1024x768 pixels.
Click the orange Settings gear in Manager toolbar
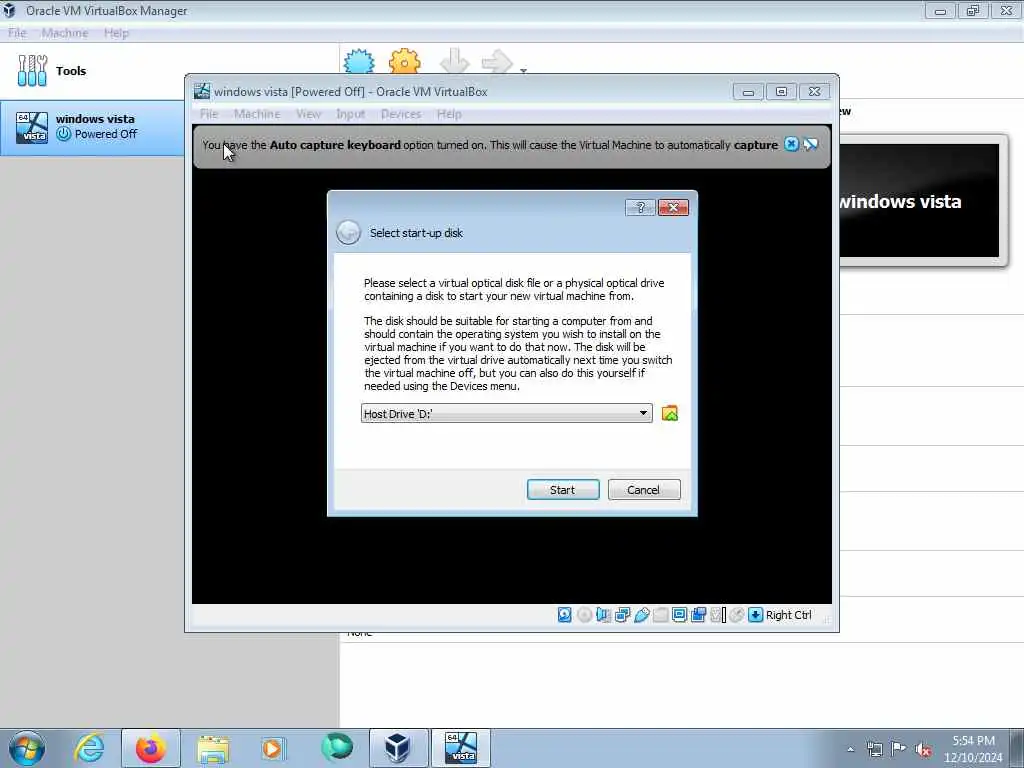pyautogui.click(x=404, y=62)
